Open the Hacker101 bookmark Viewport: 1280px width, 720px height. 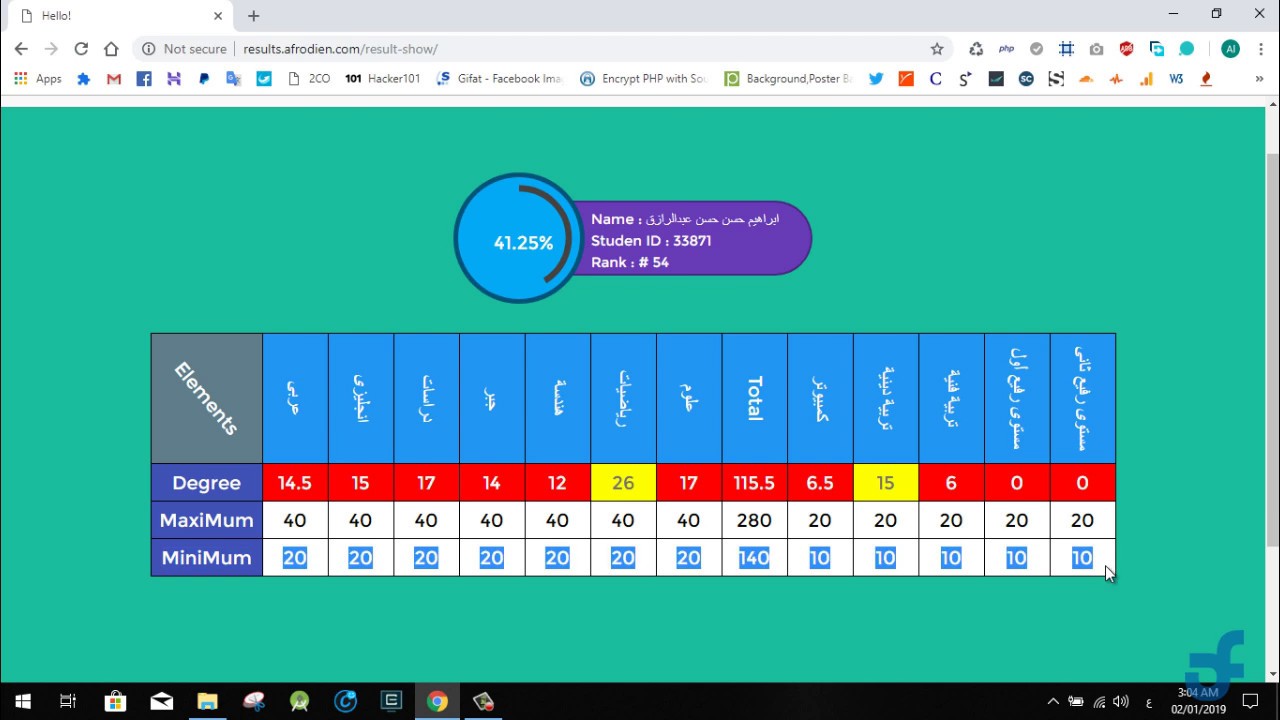click(x=382, y=78)
